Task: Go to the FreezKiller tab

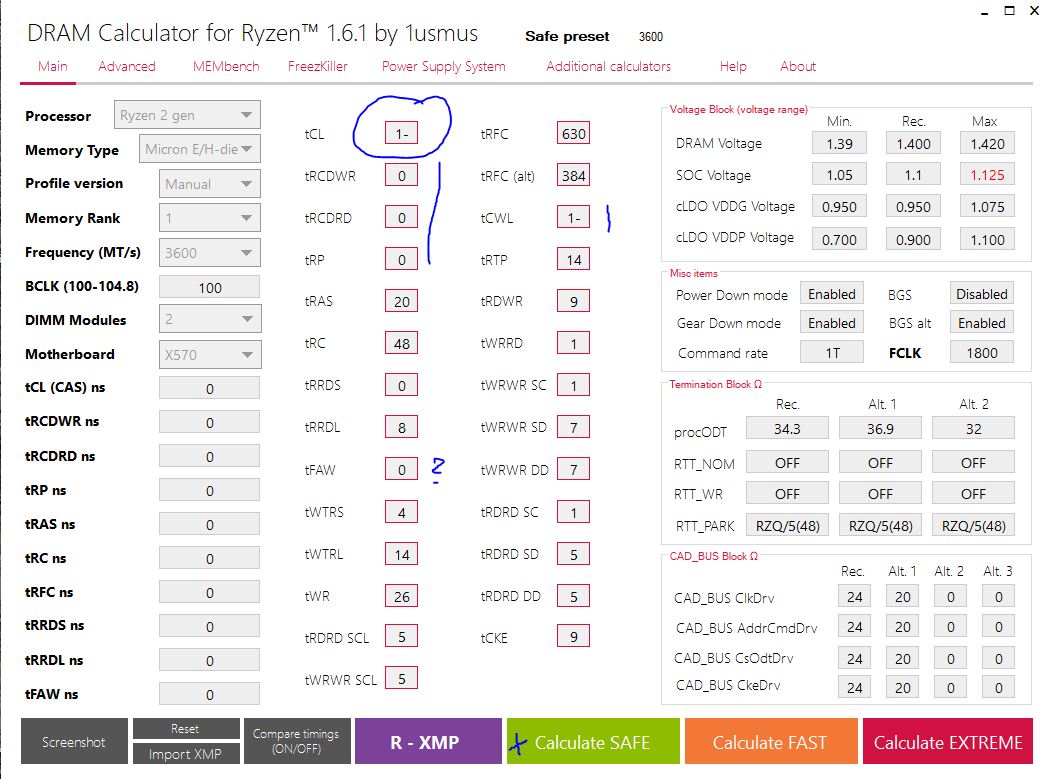Action: click(x=317, y=66)
